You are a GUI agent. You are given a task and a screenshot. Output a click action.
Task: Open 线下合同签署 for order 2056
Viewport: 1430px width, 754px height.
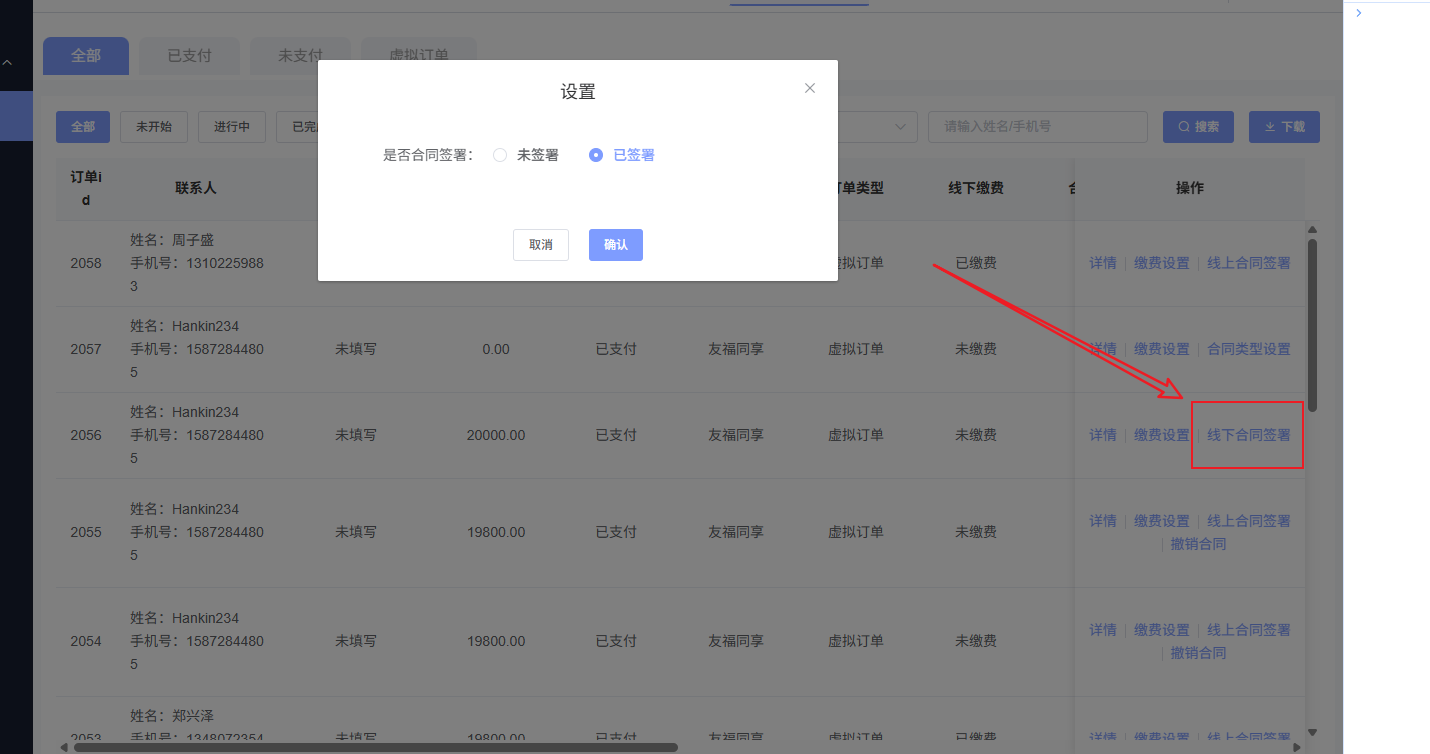pos(1248,435)
